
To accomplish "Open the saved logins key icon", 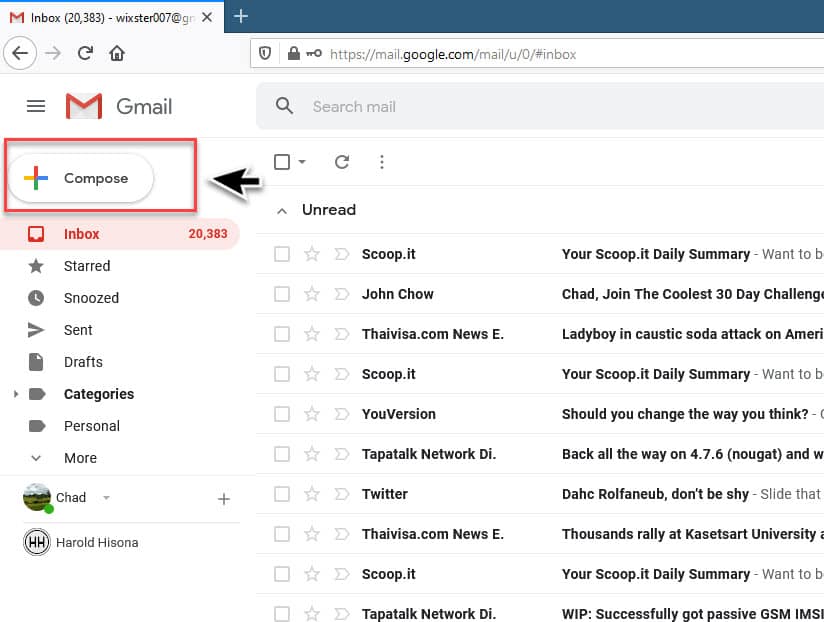I will [314, 53].
